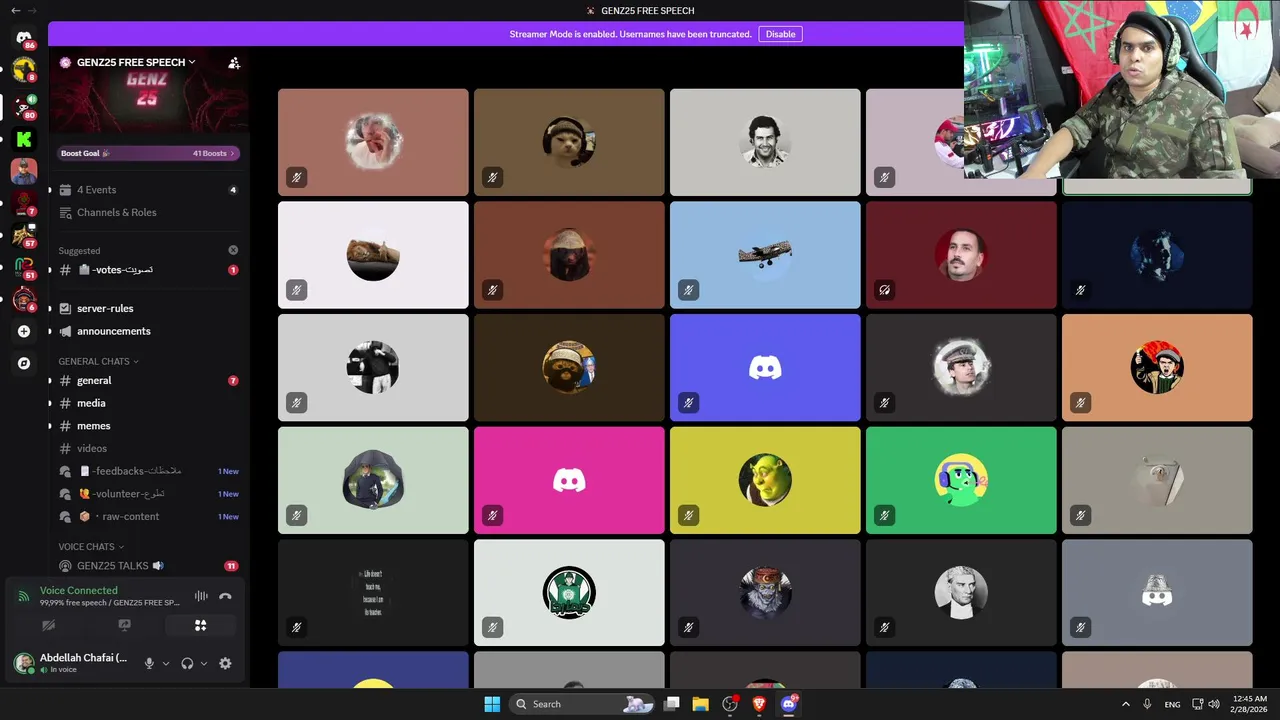Open Task View from taskbar

pyautogui.click(x=672, y=704)
